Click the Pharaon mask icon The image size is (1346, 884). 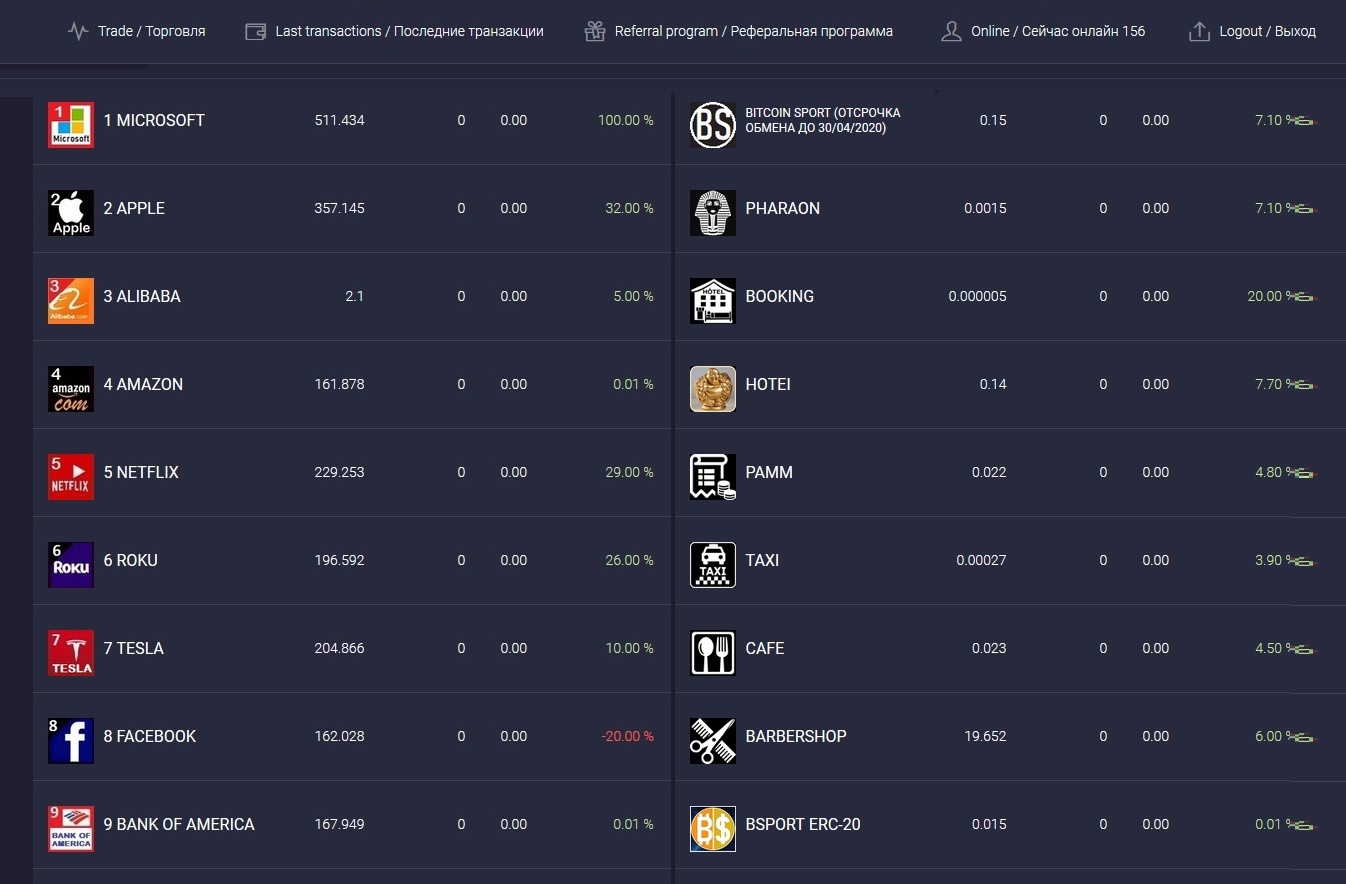tap(713, 213)
